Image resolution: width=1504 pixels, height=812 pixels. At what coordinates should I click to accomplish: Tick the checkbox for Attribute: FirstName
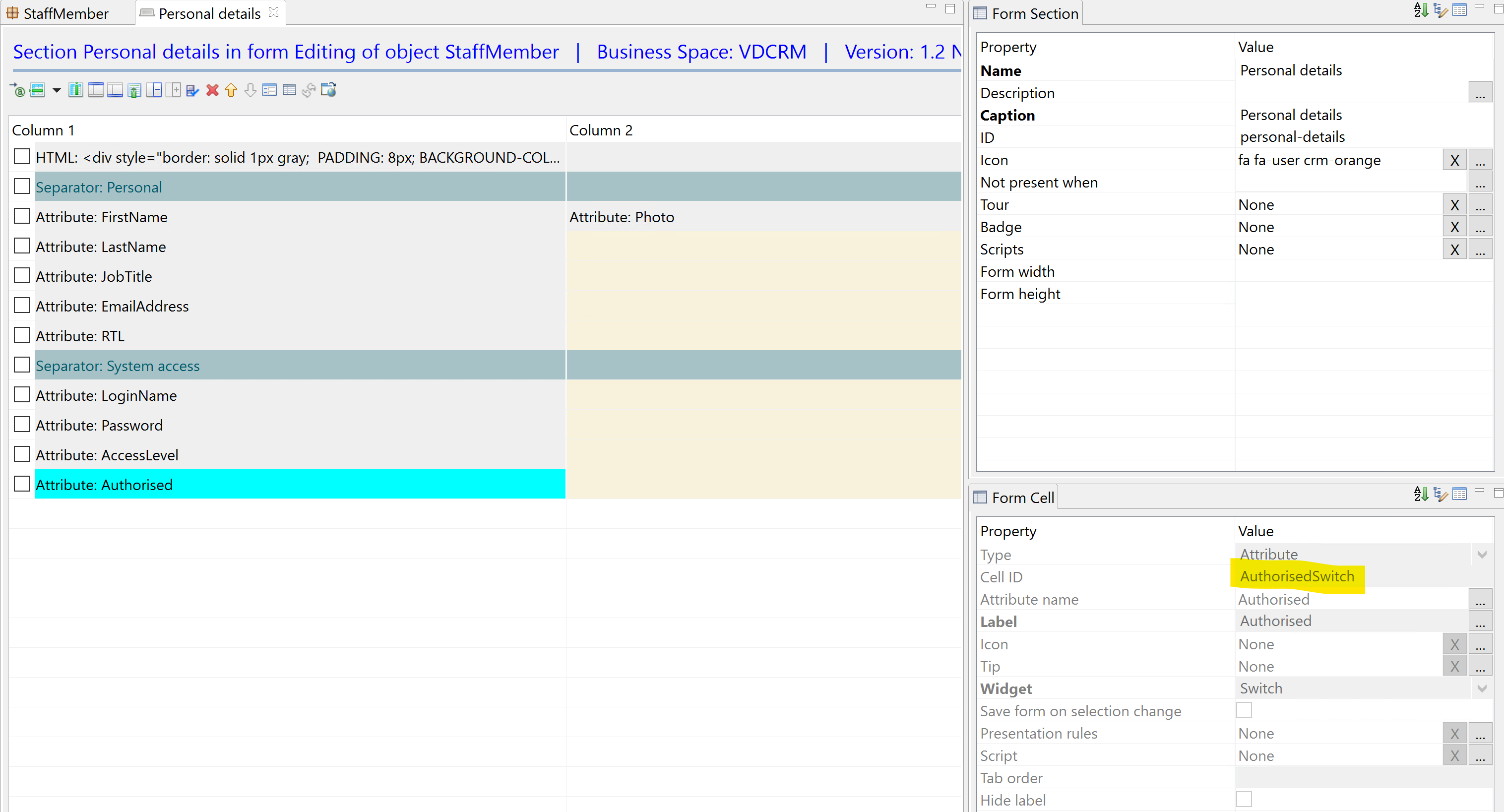point(22,217)
